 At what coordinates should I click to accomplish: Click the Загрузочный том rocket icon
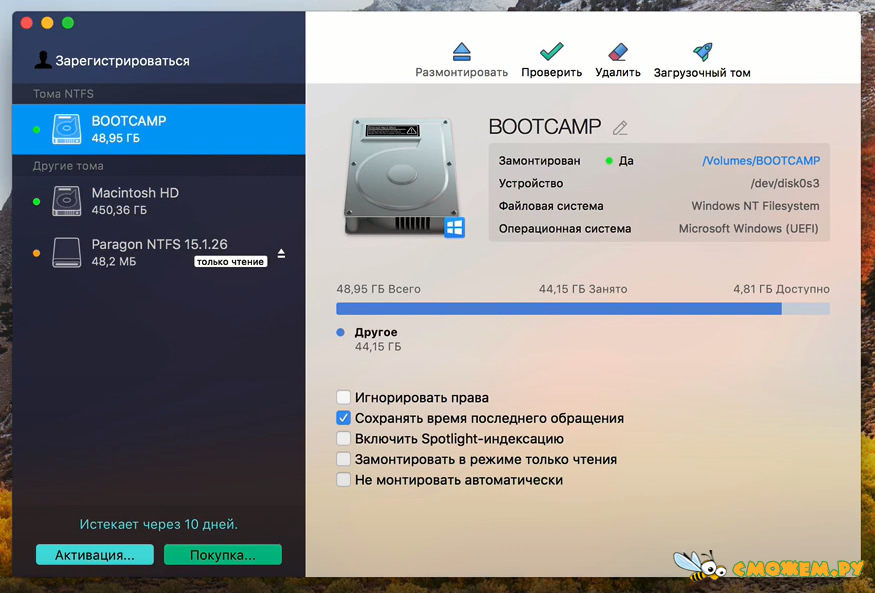tap(702, 52)
